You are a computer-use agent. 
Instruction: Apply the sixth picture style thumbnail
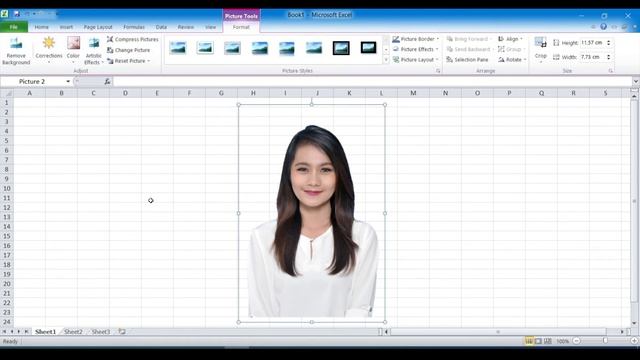tap(314, 48)
